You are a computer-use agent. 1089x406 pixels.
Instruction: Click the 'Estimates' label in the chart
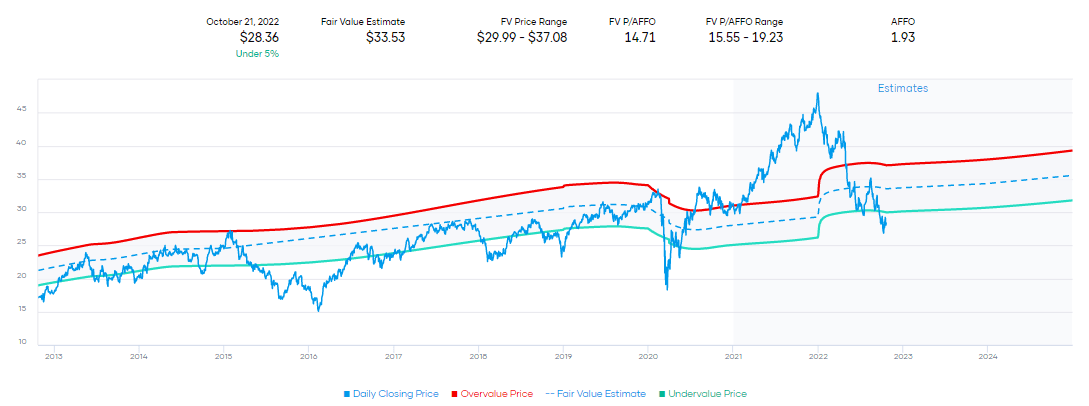tap(903, 89)
